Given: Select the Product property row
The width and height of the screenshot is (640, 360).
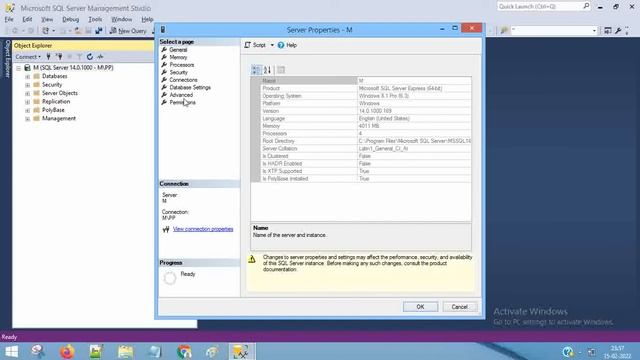Looking at the screenshot, I should (366, 88).
